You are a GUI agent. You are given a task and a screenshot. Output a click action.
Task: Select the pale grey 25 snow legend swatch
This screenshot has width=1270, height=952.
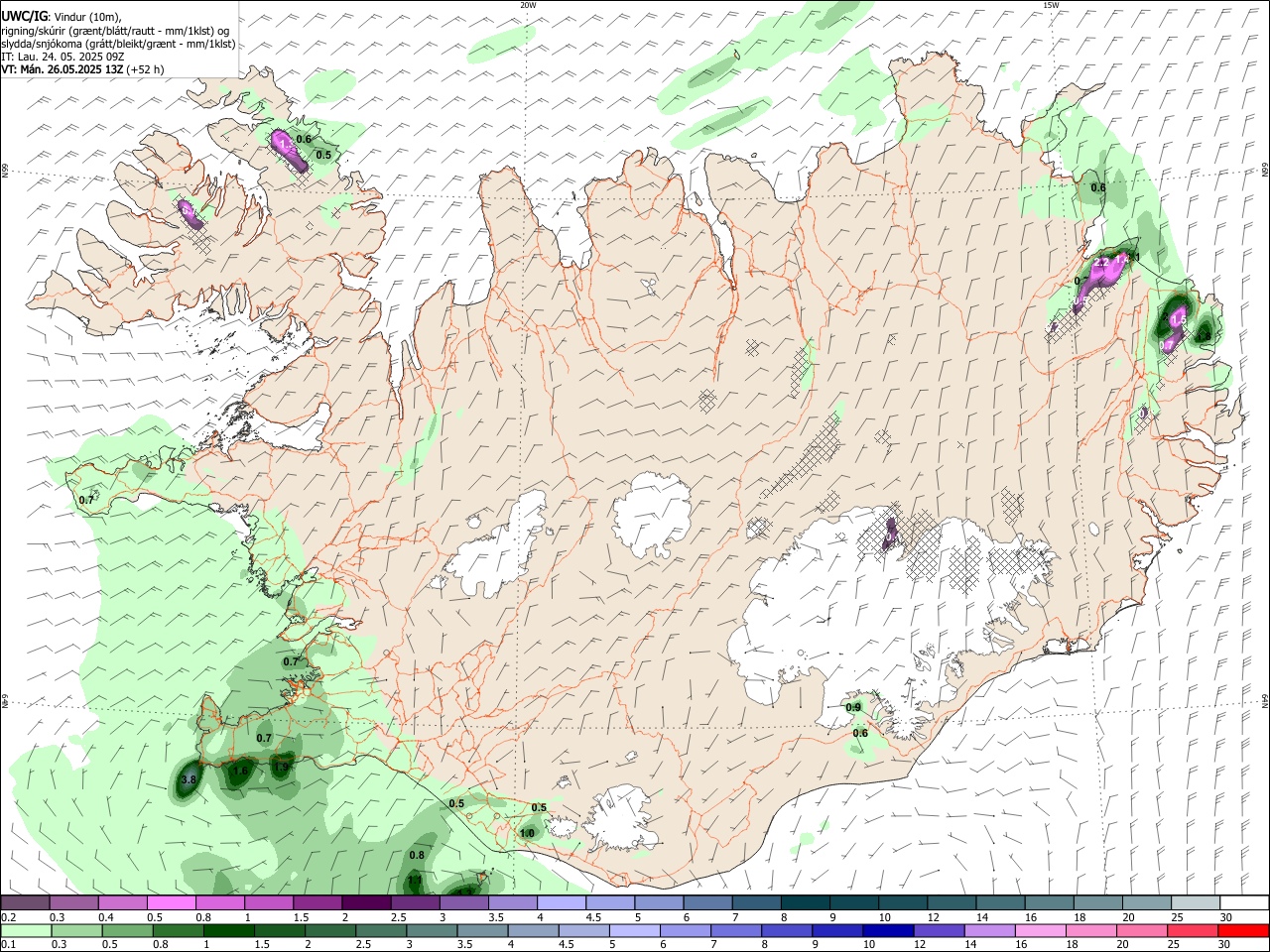point(1195,903)
